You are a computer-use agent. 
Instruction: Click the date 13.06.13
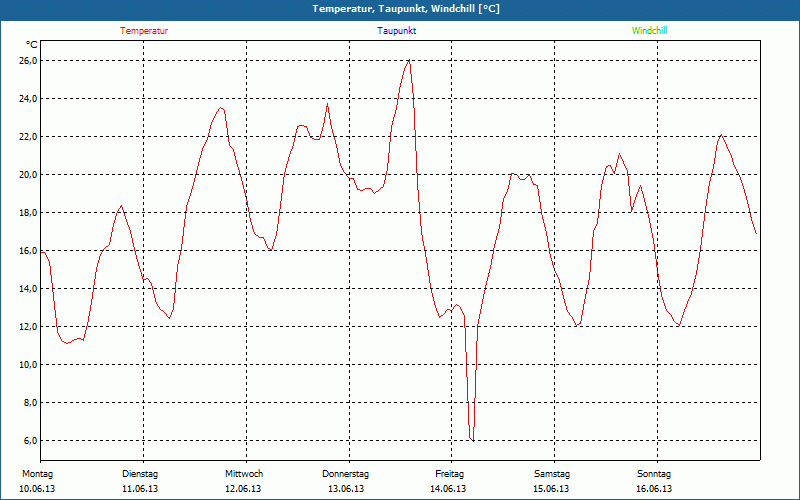coord(346,489)
